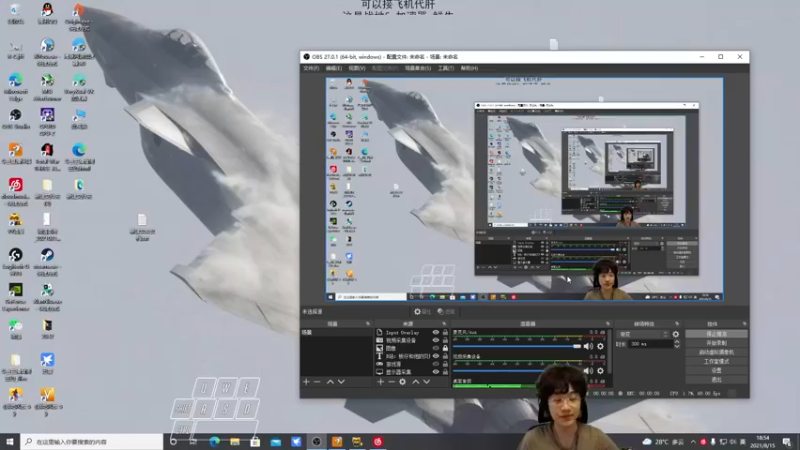The image size is (800, 450).
Task: Click 停止推流 stop streaming button
Action: tap(716, 334)
